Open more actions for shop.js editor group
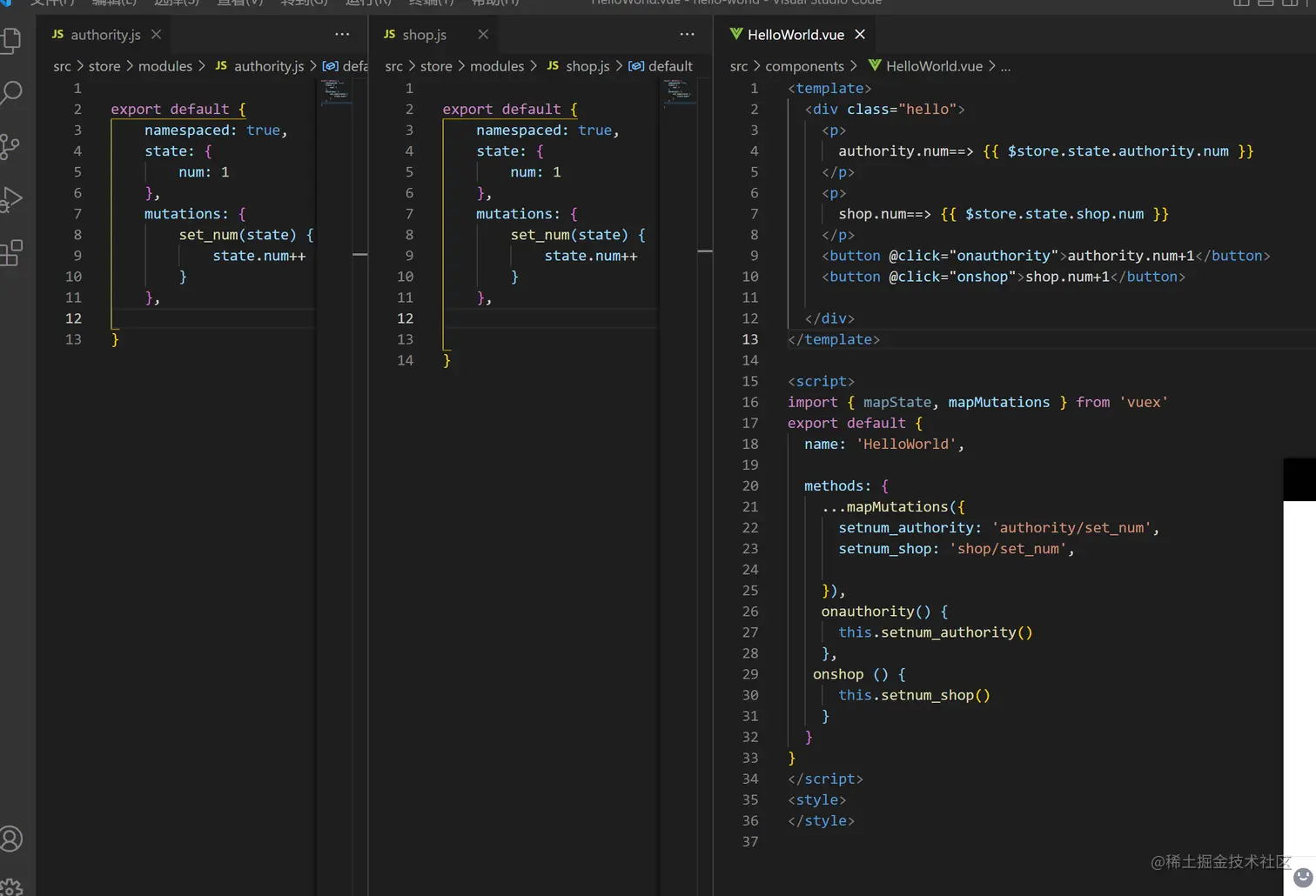The image size is (1316, 896). [x=688, y=34]
